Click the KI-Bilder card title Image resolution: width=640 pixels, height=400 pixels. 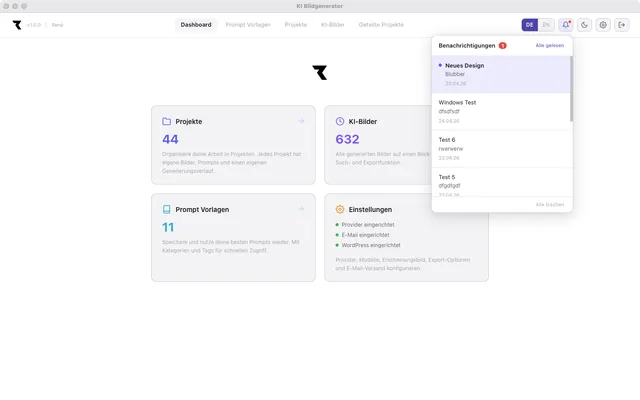coord(362,121)
